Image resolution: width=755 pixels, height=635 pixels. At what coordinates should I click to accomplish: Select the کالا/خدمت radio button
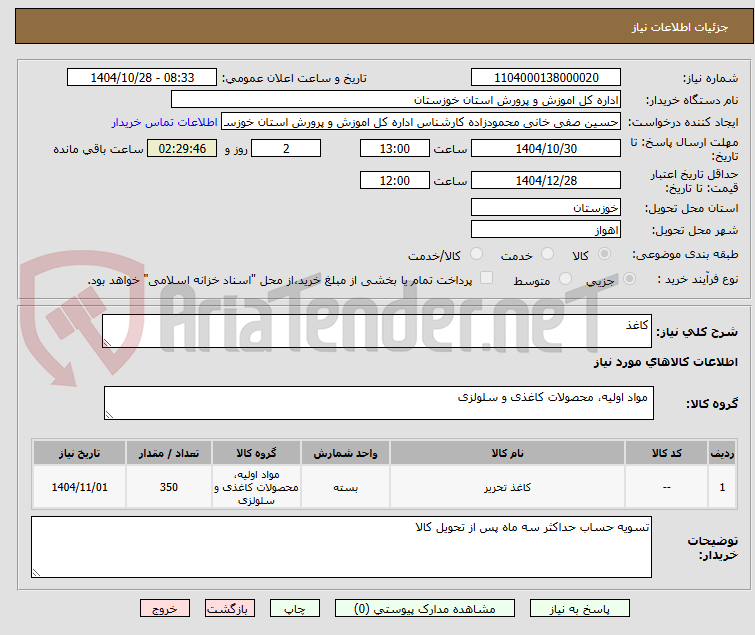(476, 254)
